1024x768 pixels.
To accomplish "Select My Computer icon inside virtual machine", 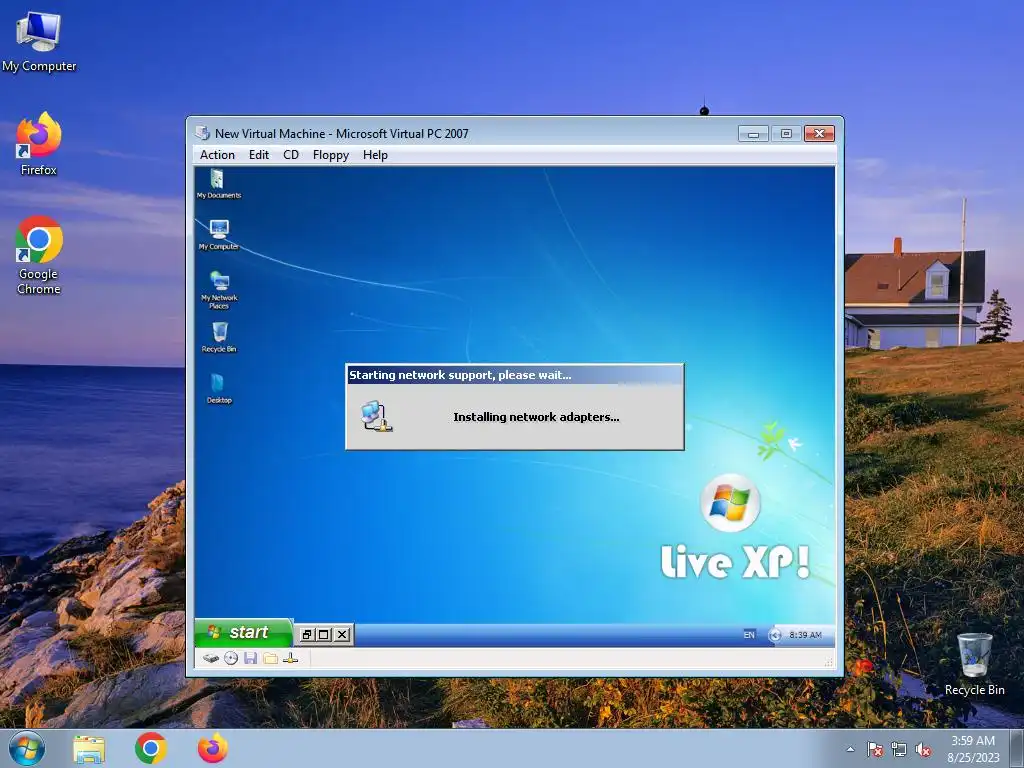I will point(219,235).
